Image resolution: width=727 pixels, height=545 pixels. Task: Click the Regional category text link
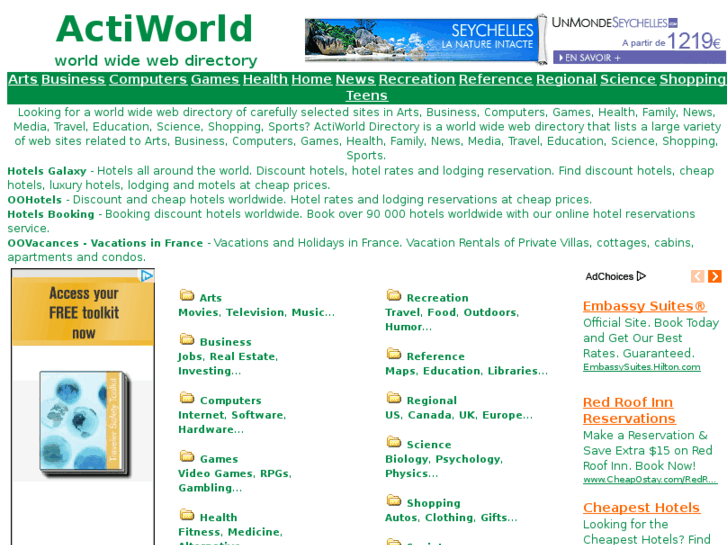point(432,400)
